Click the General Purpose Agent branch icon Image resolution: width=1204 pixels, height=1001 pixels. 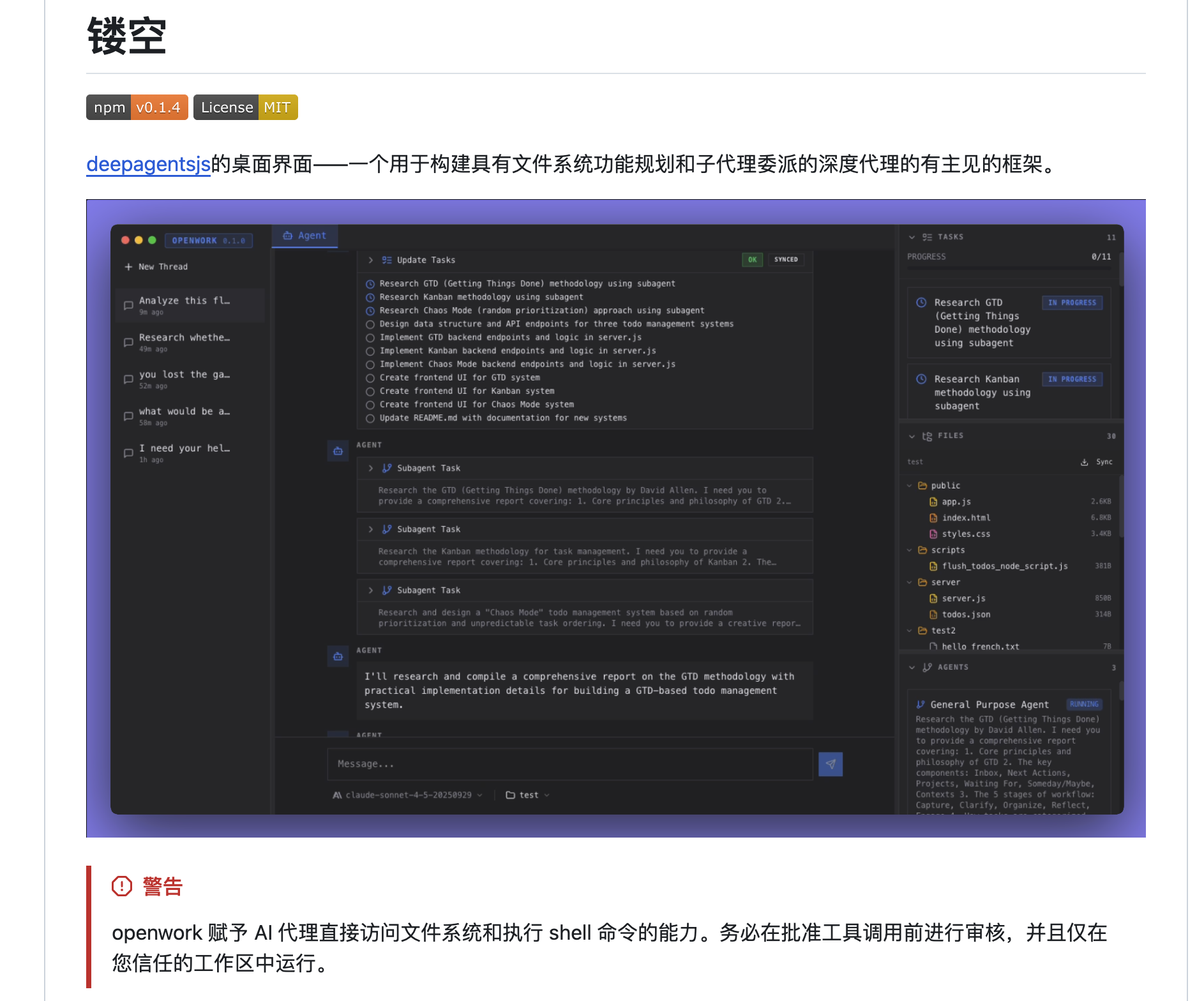click(x=921, y=705)
